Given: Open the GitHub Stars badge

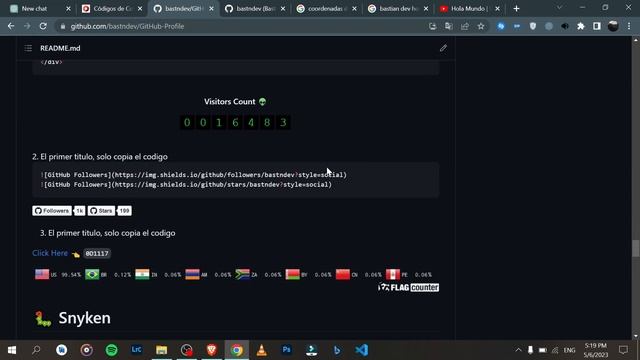Looking at the screenshot, I should click(101, 211).
